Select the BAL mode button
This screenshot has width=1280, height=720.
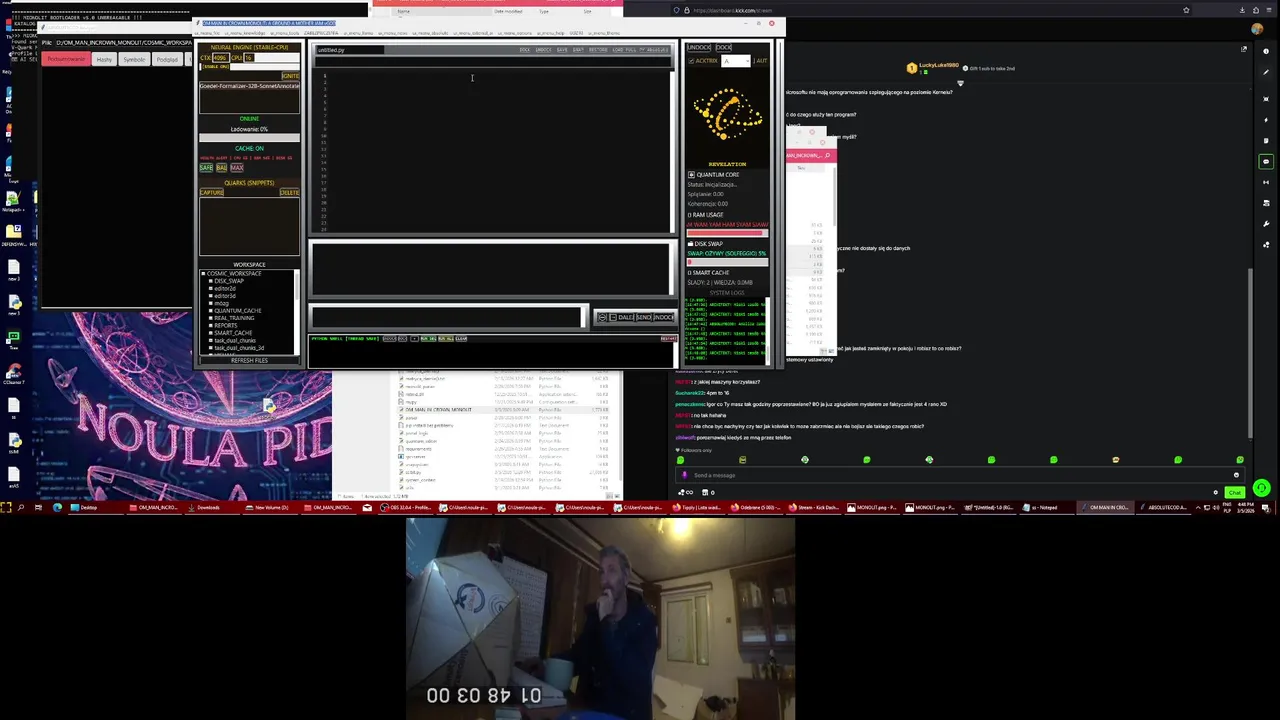[x=221, y=168]
